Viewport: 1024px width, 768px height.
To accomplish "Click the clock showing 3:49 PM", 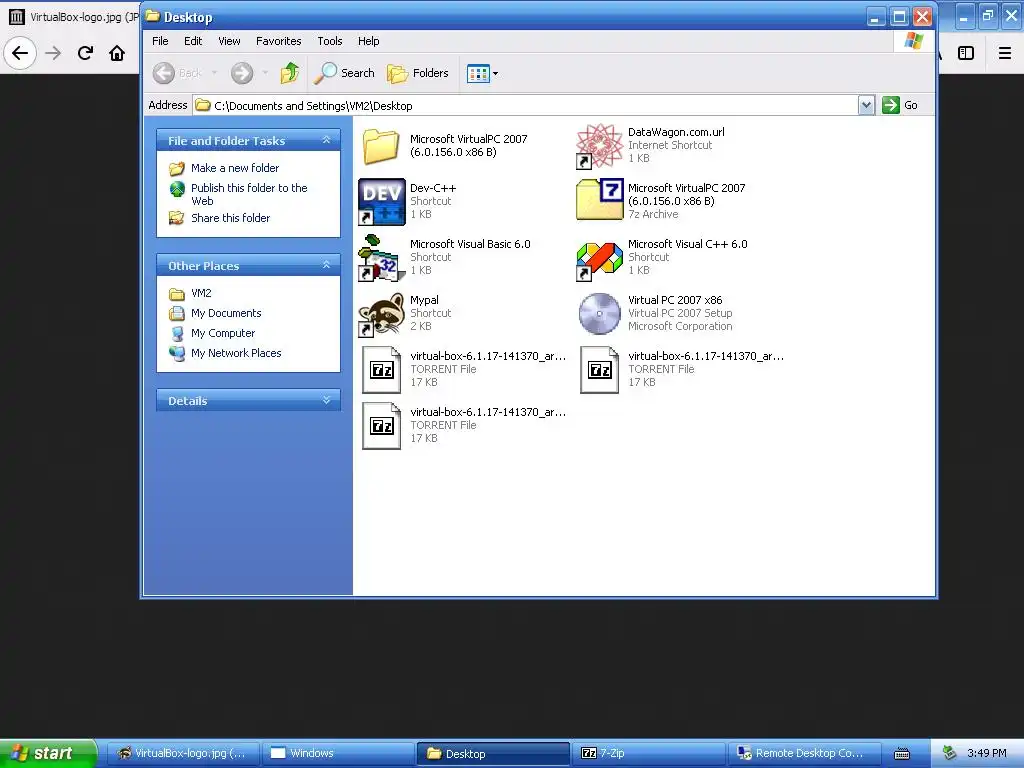I will click(x=987, y=753).
